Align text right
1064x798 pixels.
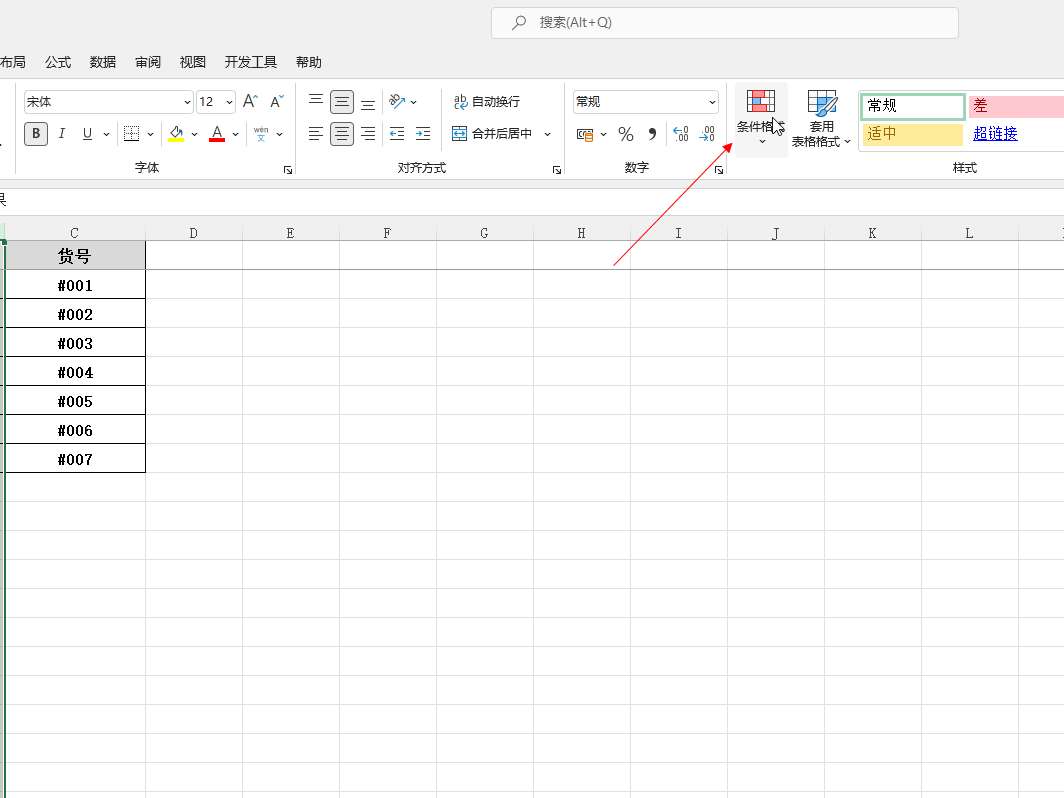click(x=368, y=134)
